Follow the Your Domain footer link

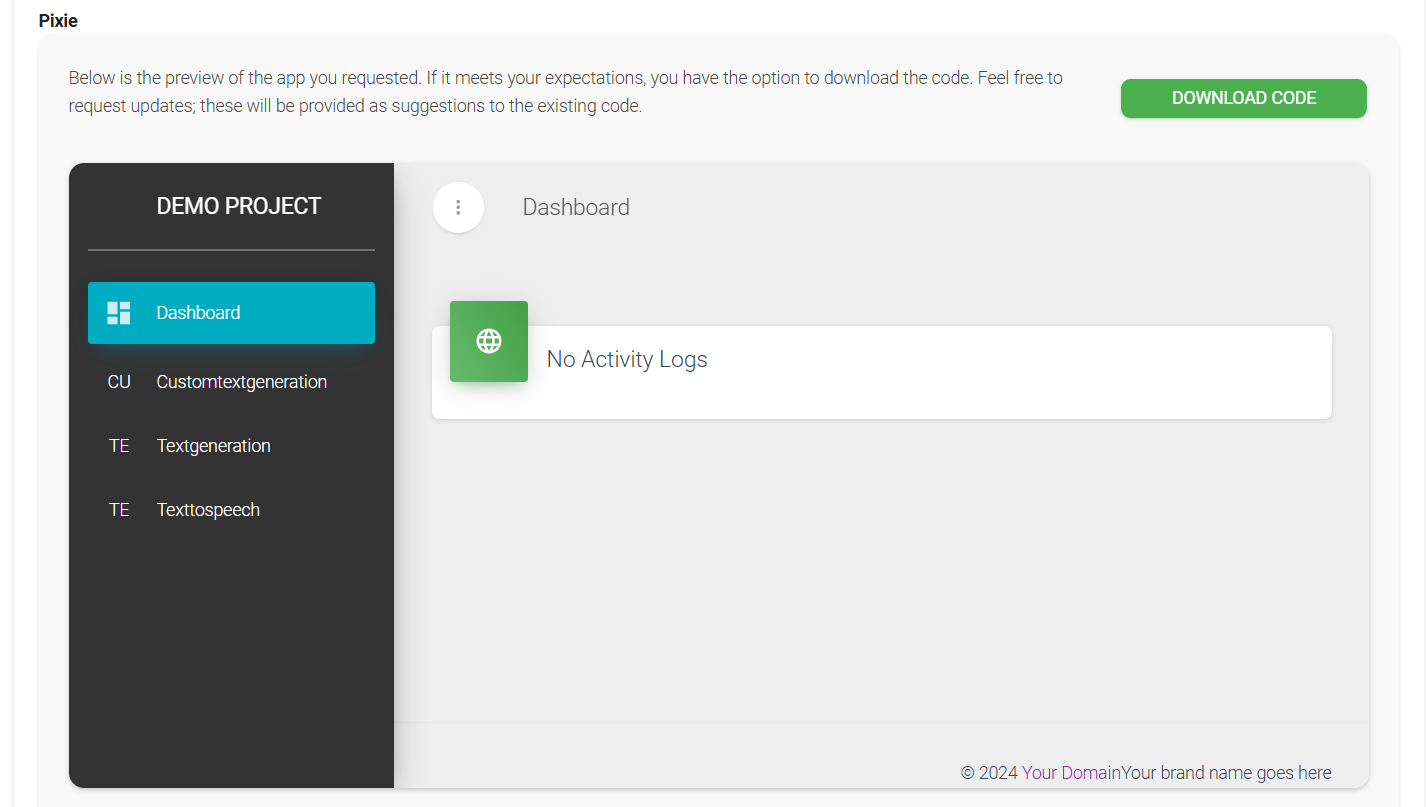(1071, 772)
